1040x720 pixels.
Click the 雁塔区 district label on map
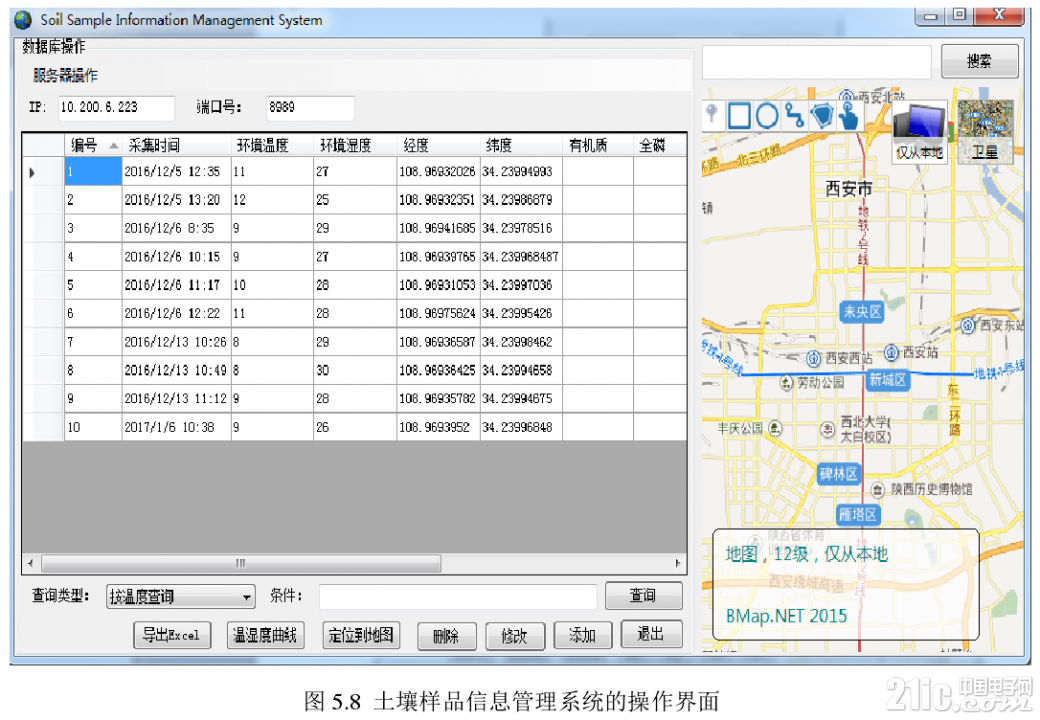(x=858, y=514)
